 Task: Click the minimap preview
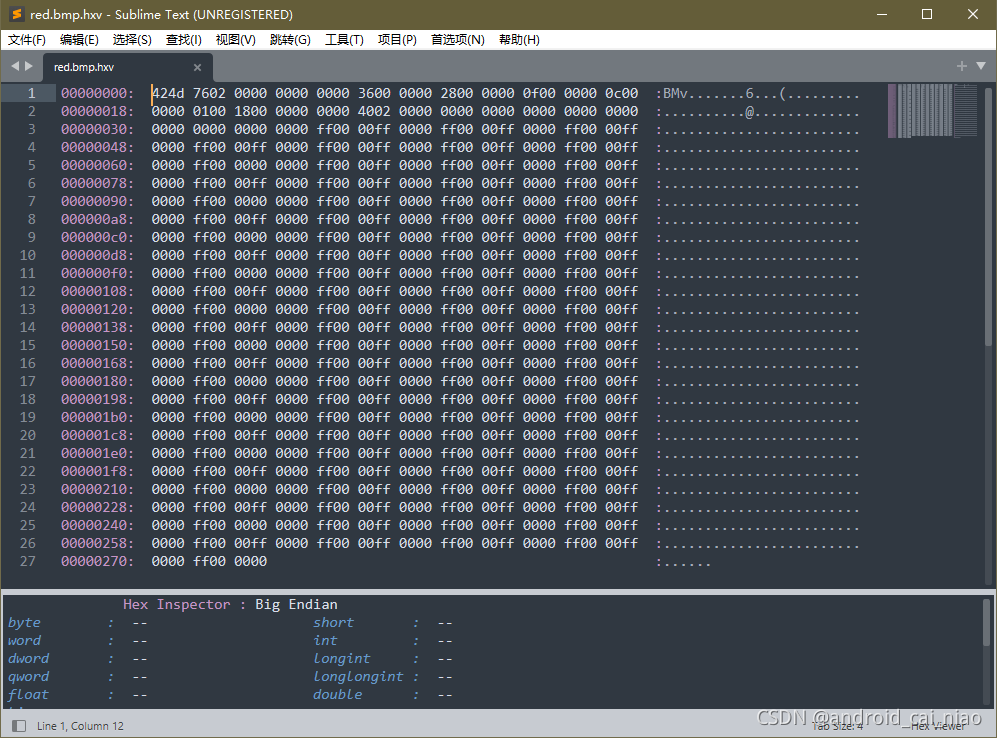click(933, 111)
